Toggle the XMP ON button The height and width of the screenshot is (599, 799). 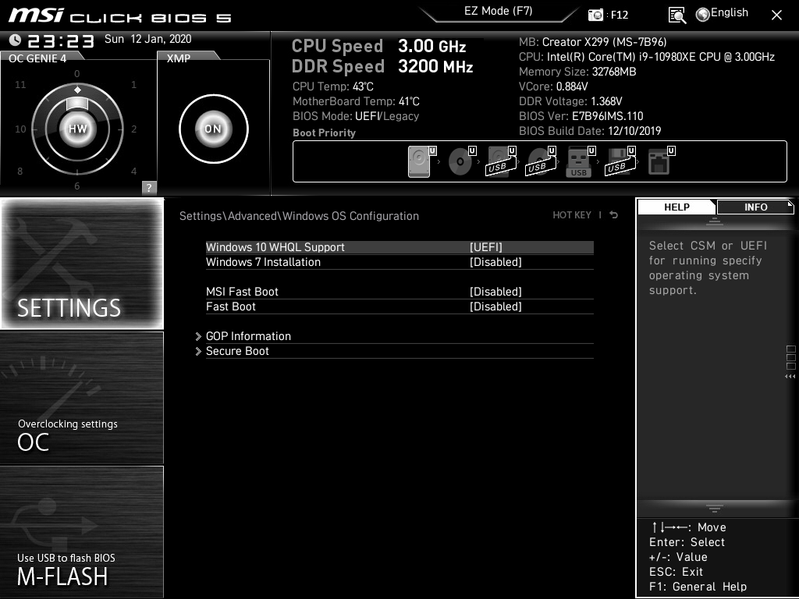tap(214, 129)
